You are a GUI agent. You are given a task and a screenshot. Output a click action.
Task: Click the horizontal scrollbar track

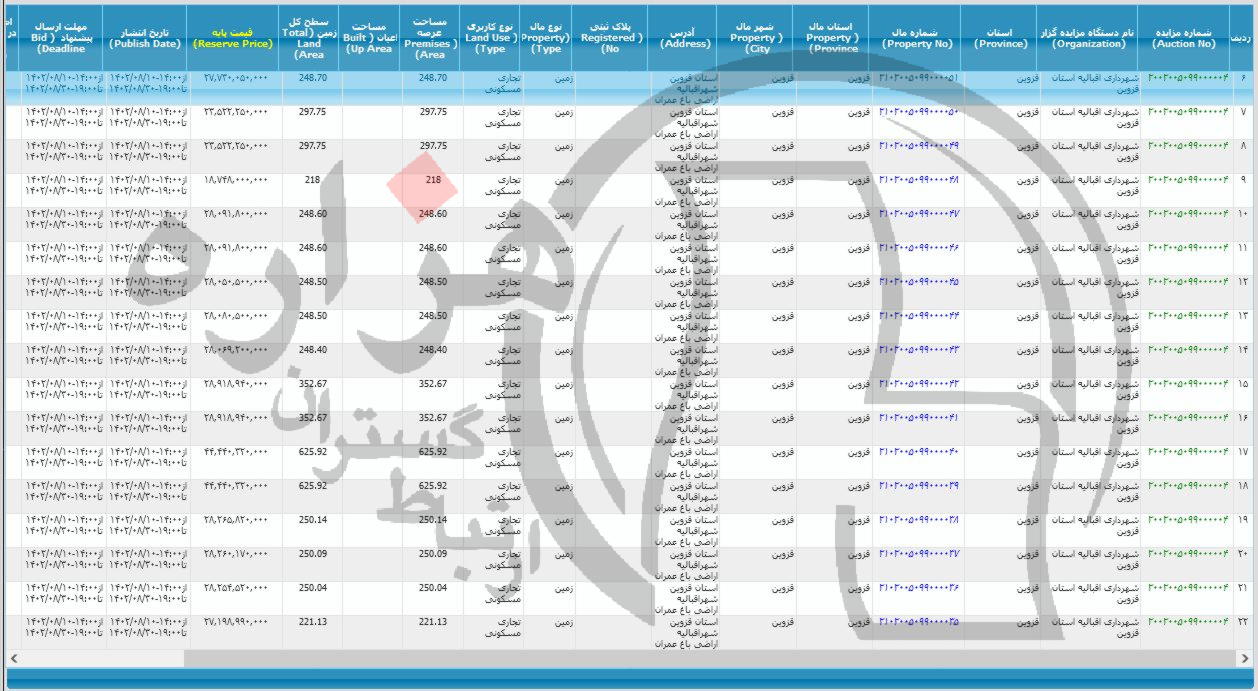coord(628,657)
